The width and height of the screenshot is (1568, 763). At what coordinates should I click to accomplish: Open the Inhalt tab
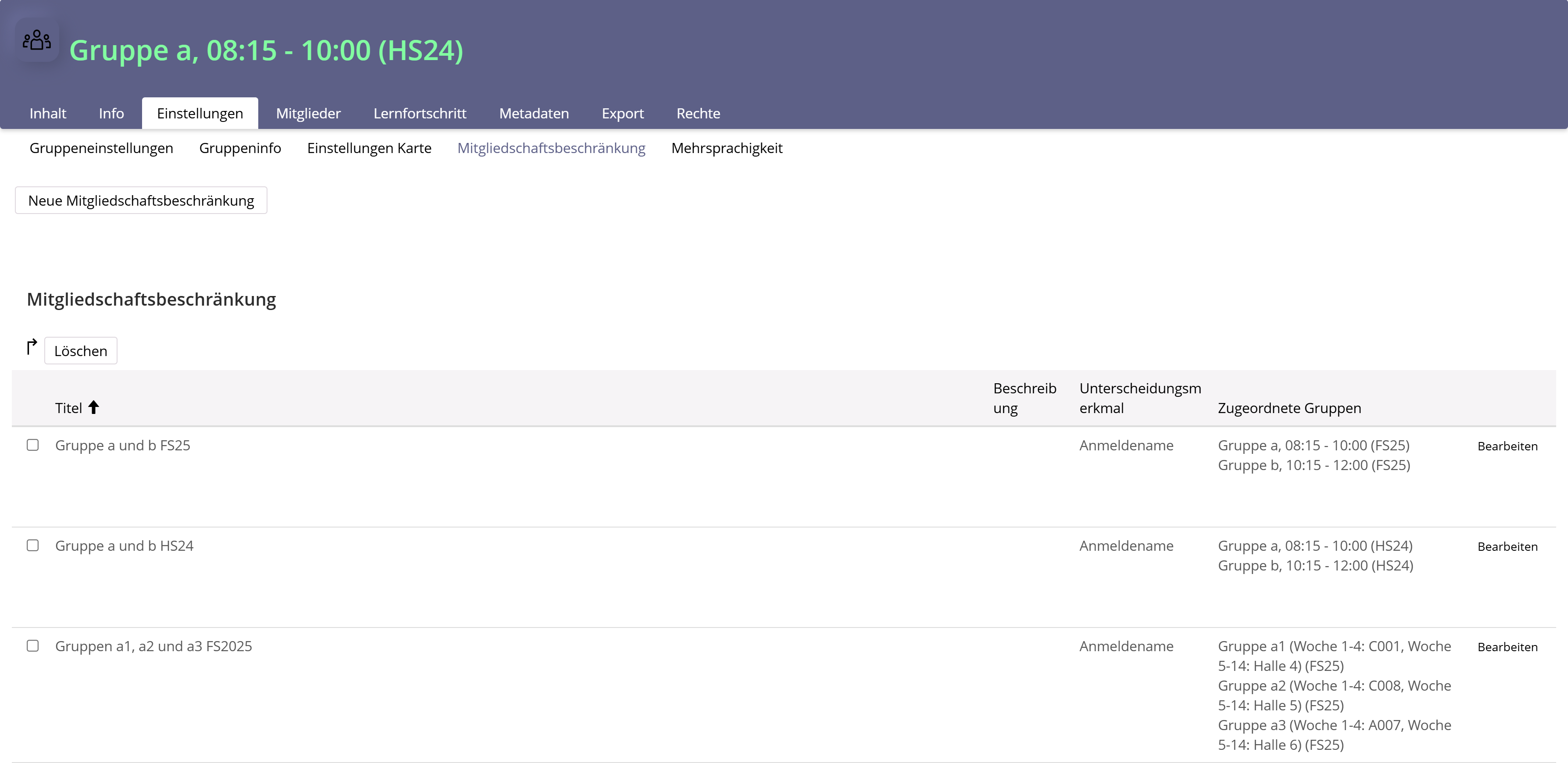47,113
